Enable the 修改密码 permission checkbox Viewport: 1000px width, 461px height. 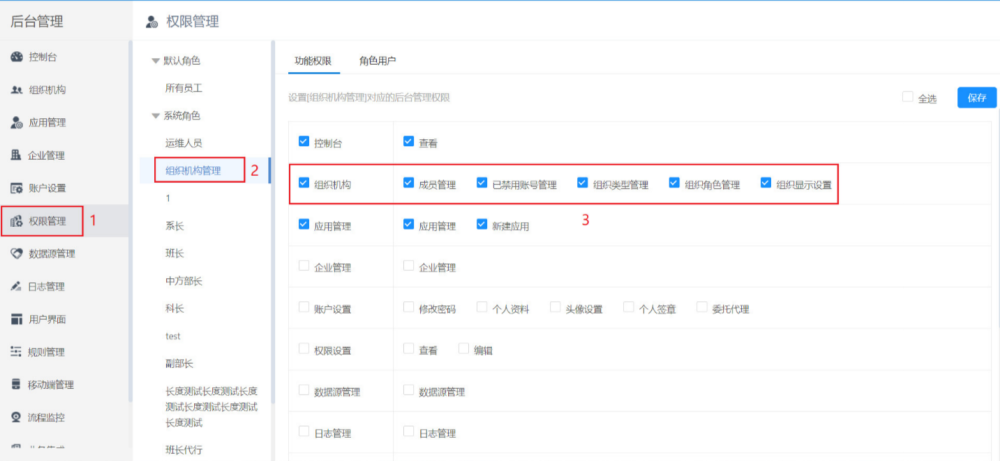point(408,308)
